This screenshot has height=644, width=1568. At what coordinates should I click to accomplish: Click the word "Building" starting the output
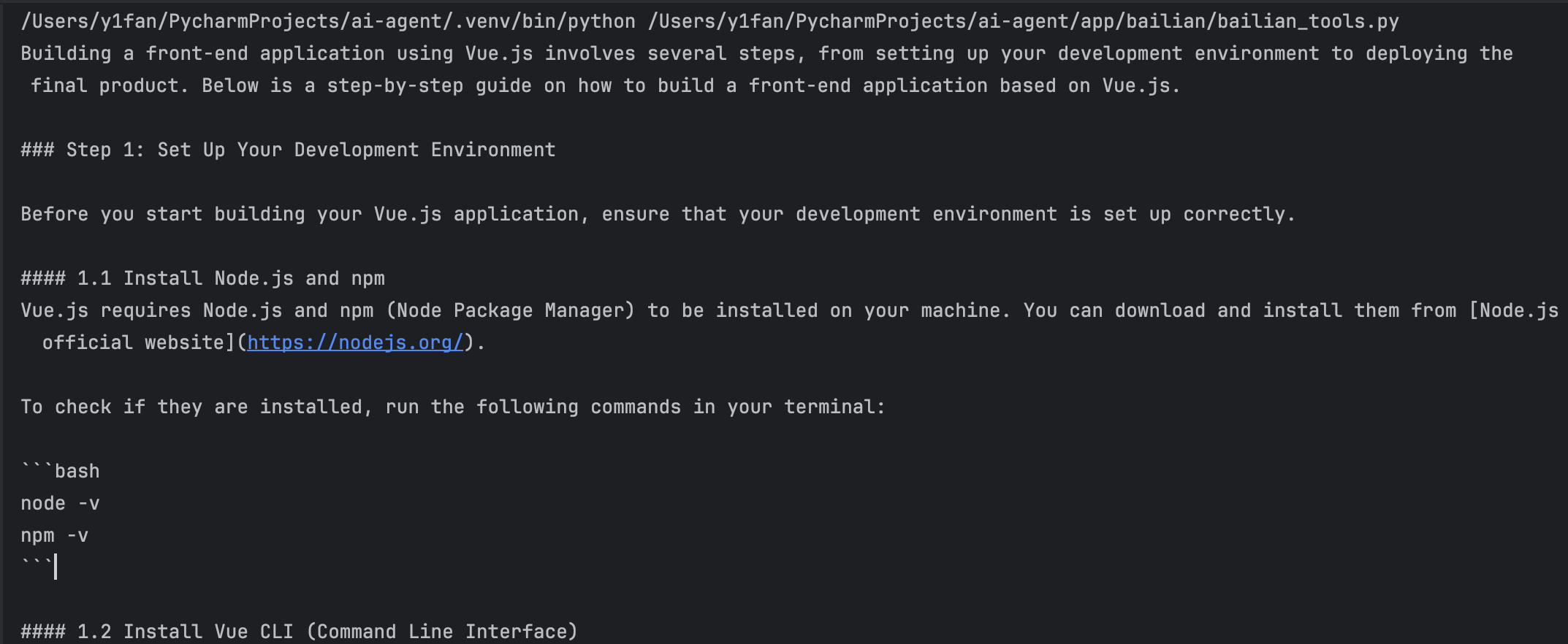coord(66,53)
